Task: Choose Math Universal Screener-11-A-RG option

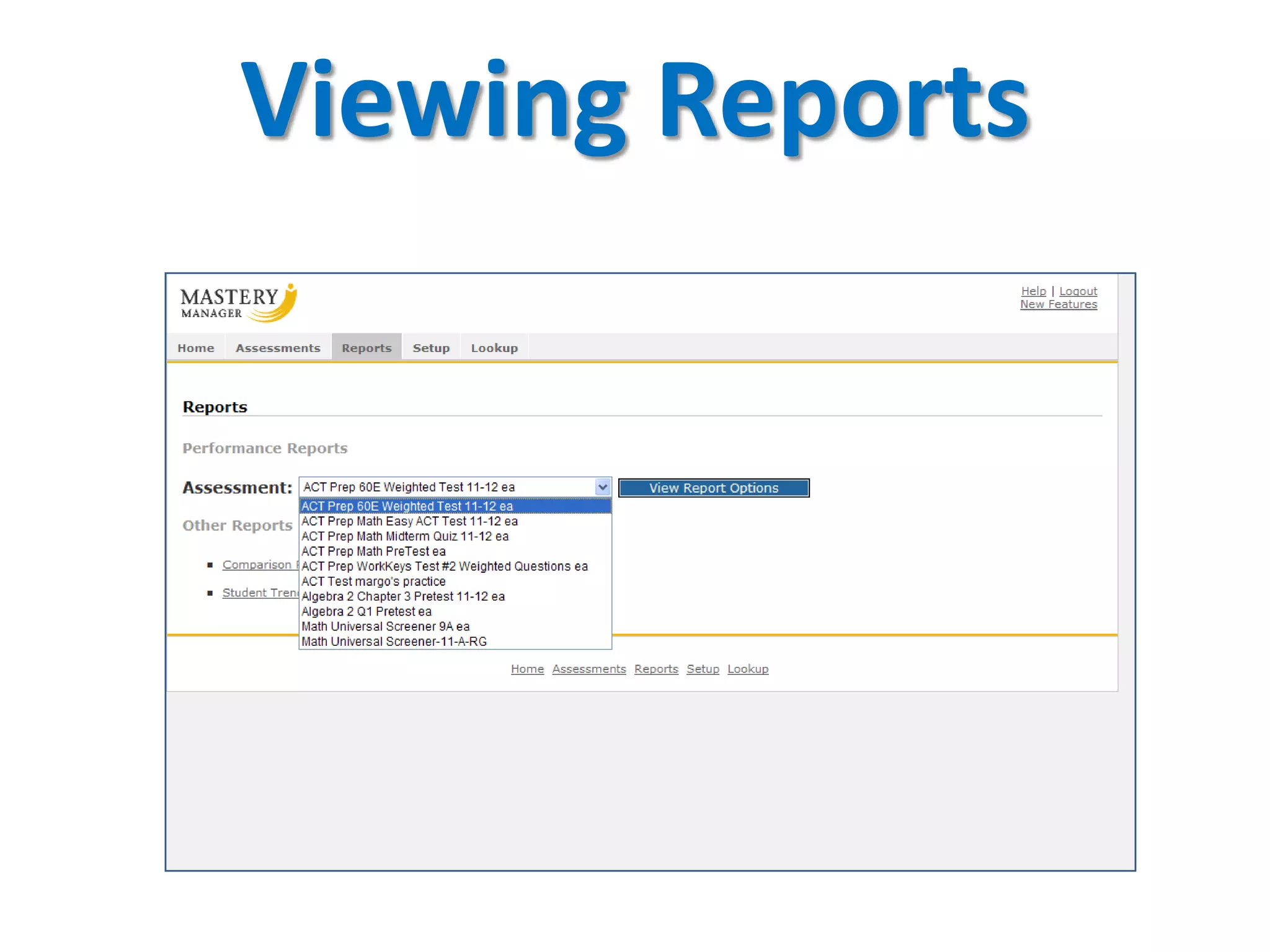Action: pos(394,641)
